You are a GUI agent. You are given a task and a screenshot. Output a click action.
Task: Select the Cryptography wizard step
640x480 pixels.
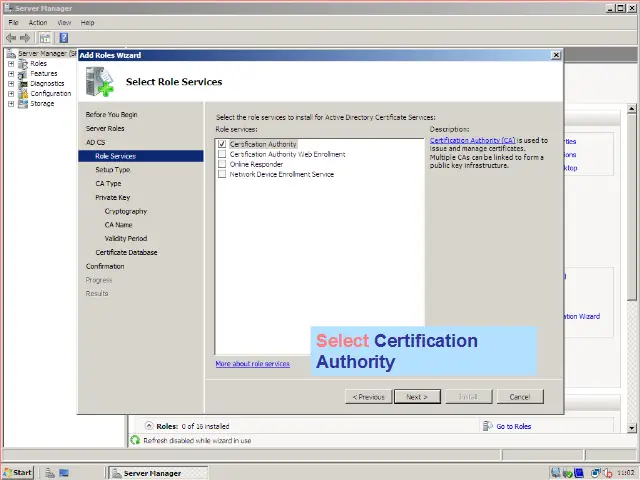click(126, 211)
